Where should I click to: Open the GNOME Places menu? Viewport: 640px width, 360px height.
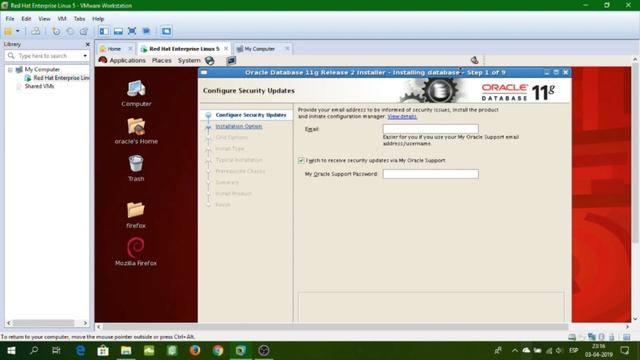pyautogui.click(x=162, y=60)
